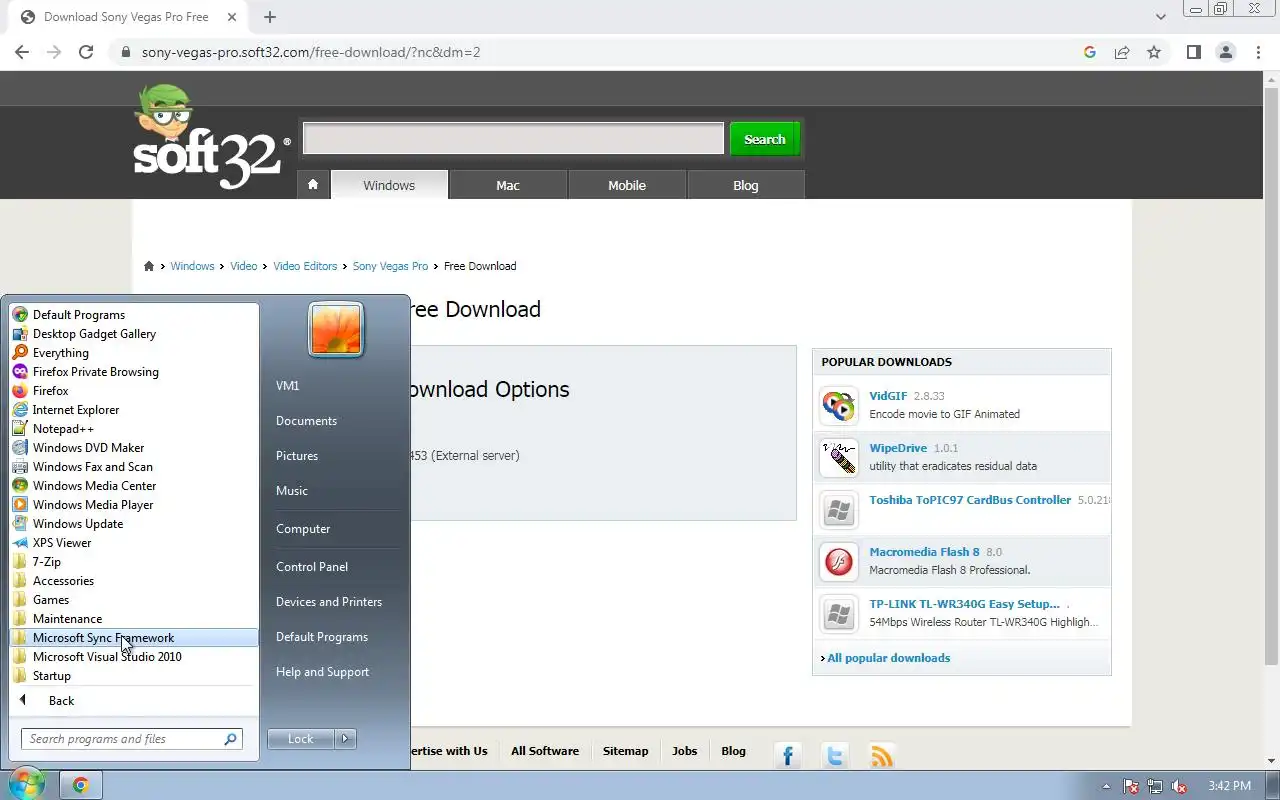Image resolution: width=1280 pixels, height=800 pixels.
Task: Click the Chrome taskbar icon
Action: pos(81,786)
